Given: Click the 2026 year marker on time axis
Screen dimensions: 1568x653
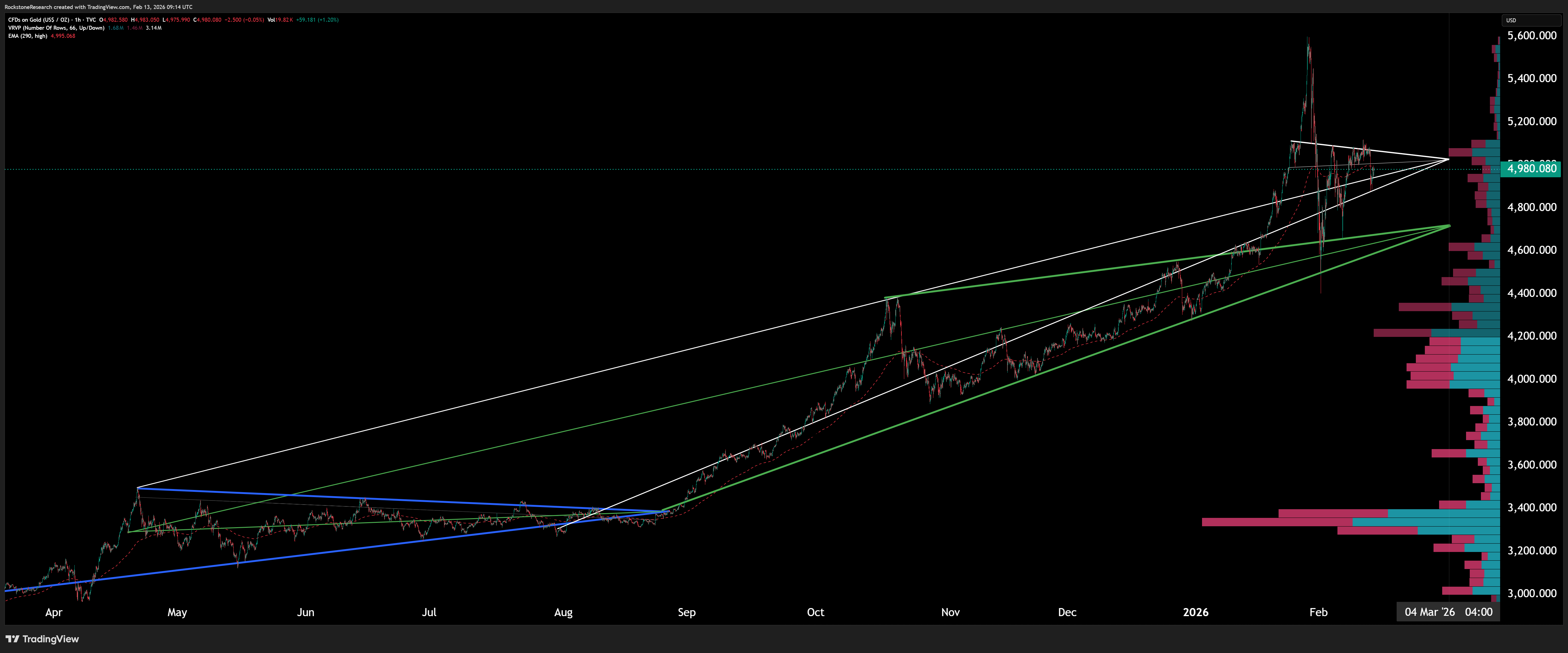Looking at the screenshot, I should (1196, 611).
